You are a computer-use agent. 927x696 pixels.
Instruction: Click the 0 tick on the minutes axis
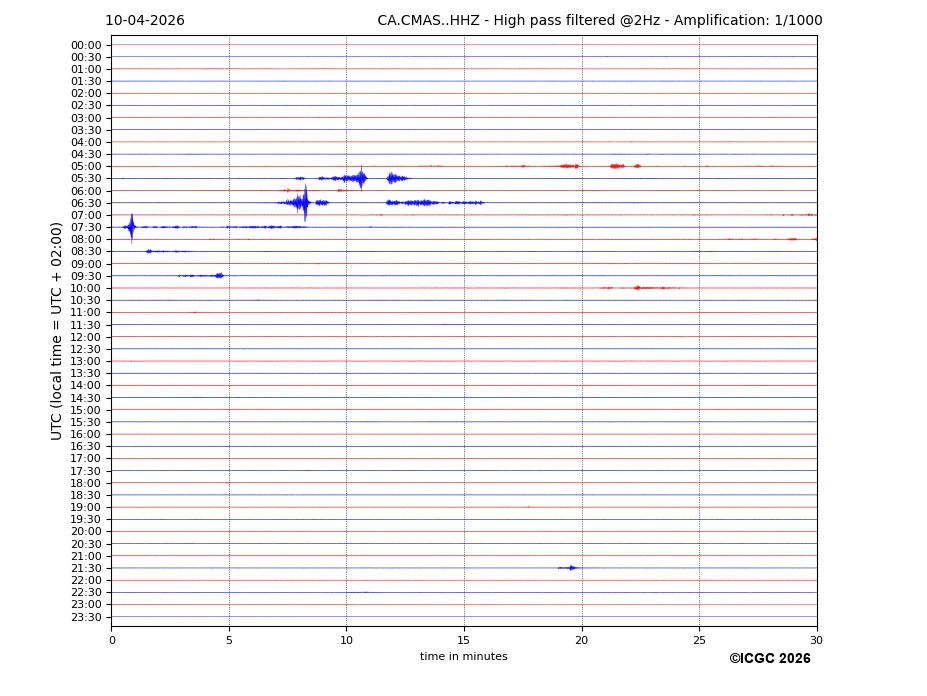(x=112, y=640)
